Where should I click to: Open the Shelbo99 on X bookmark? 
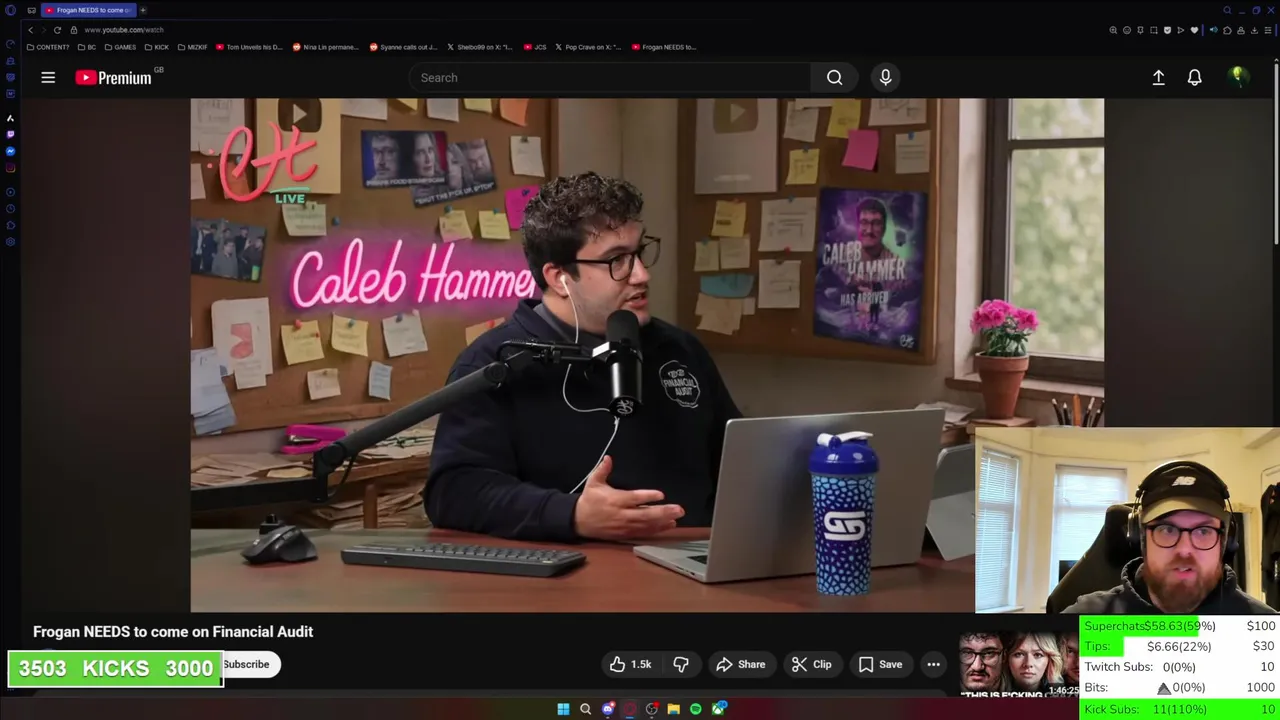click(x=479, y=47)
